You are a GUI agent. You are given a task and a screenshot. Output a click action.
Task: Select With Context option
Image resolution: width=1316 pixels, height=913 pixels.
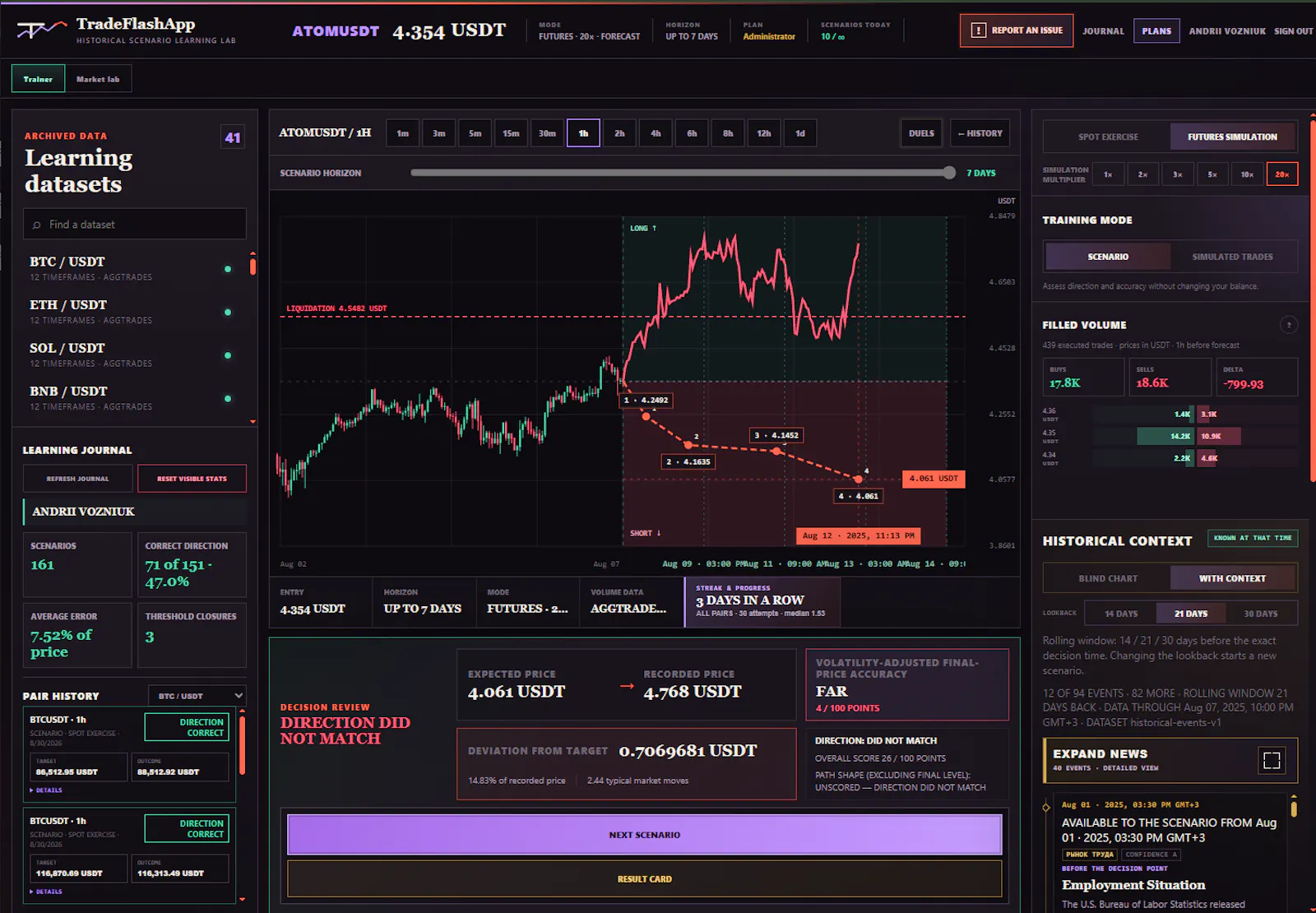(1232, 578)
